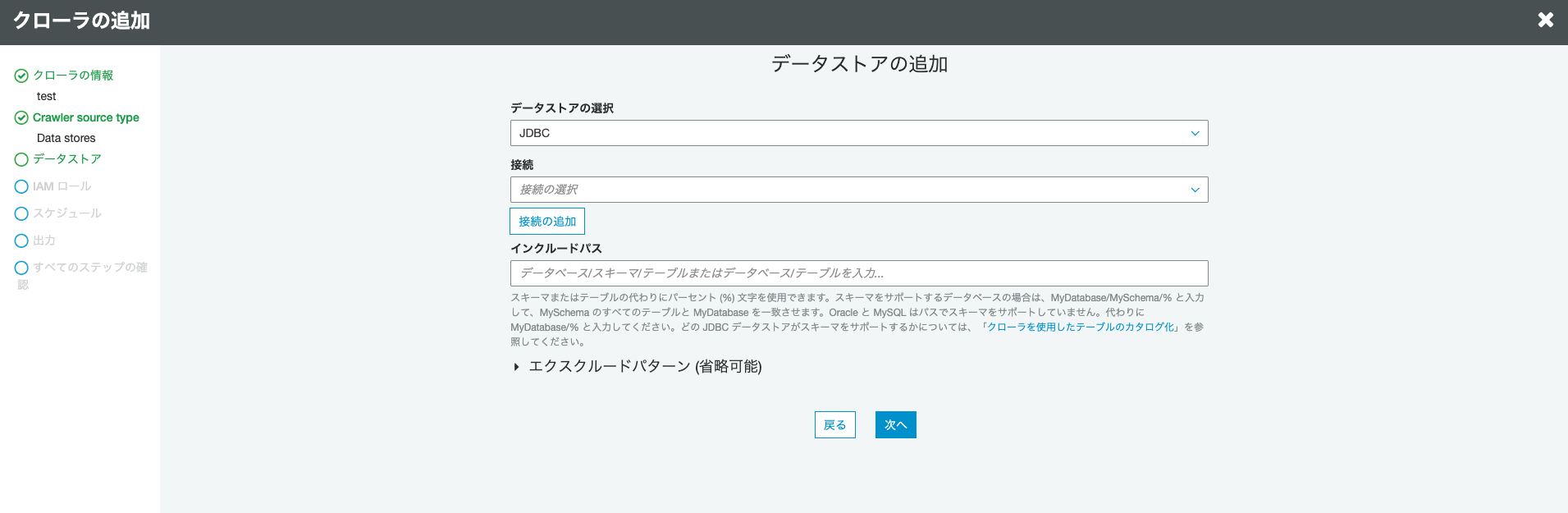Go to the クローラの情報 step

73,76
